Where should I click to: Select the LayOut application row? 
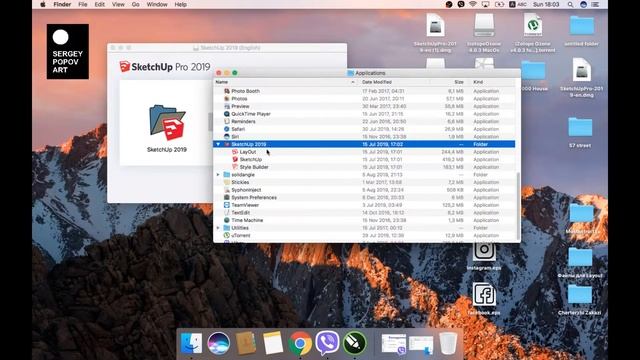[364, 152]
